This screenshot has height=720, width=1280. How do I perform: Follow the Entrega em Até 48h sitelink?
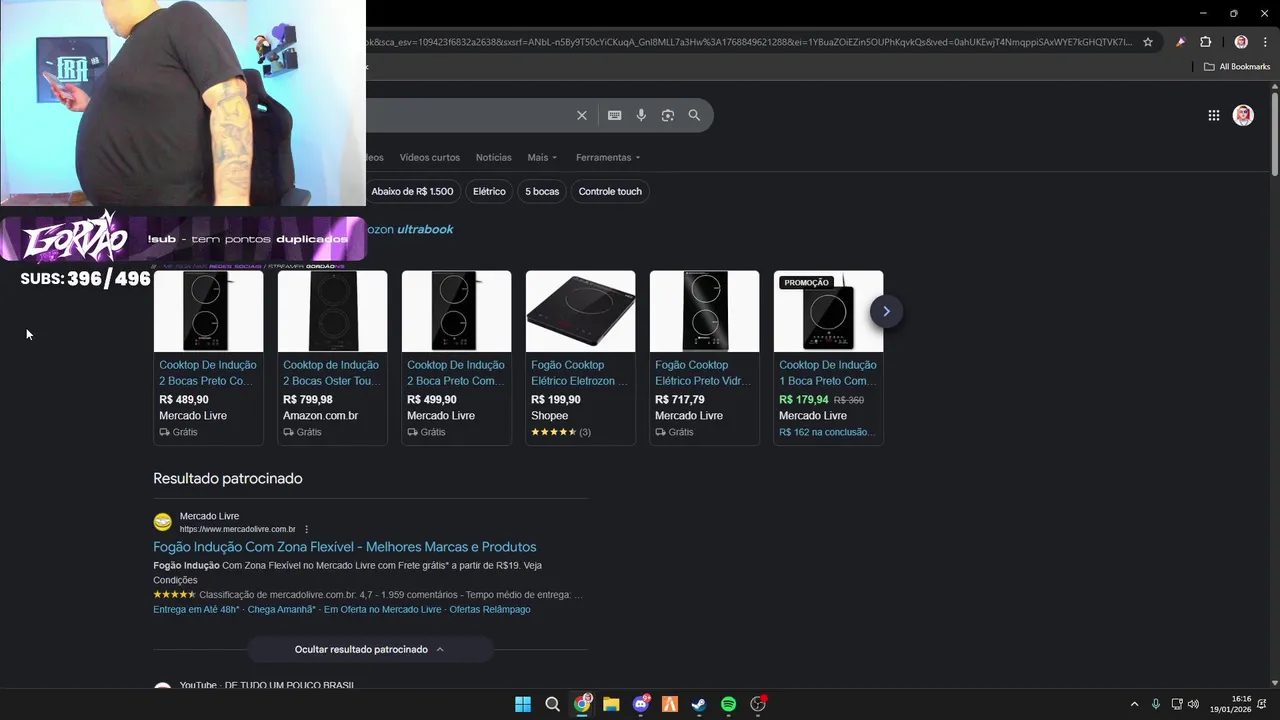tap(196, 609)
